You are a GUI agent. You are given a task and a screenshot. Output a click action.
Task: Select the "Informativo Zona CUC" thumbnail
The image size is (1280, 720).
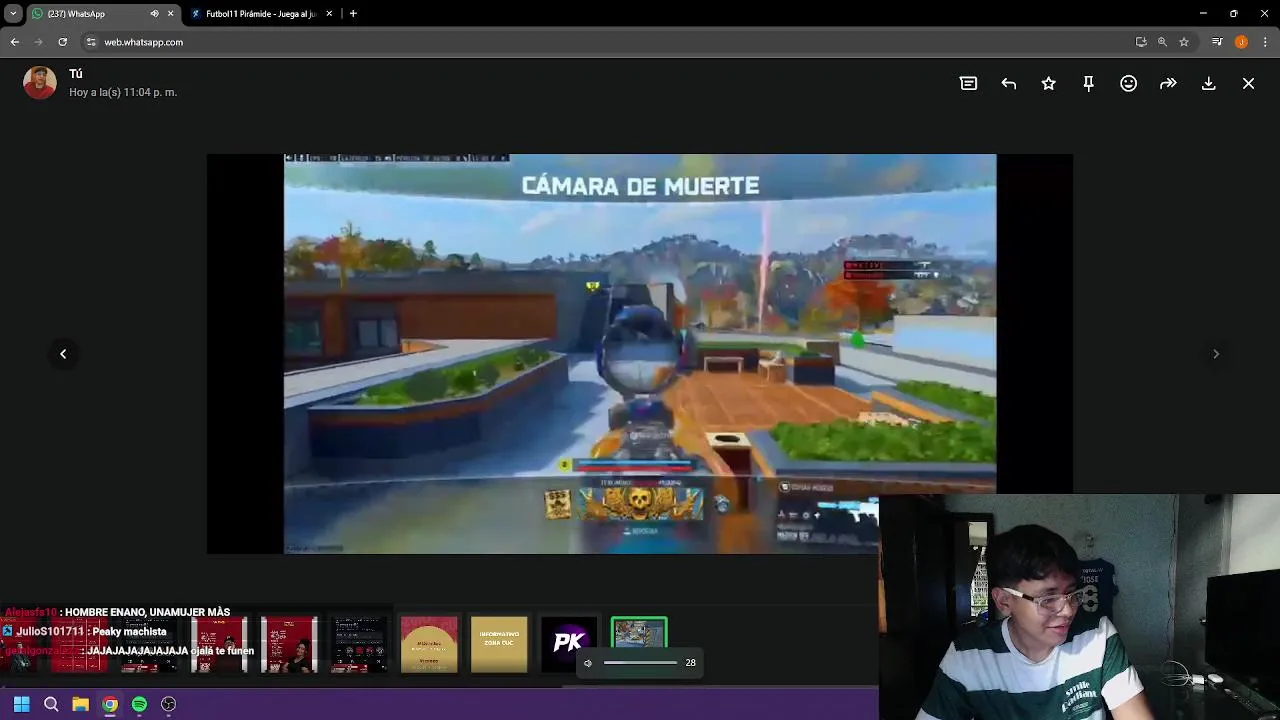(x=499, y=644)
